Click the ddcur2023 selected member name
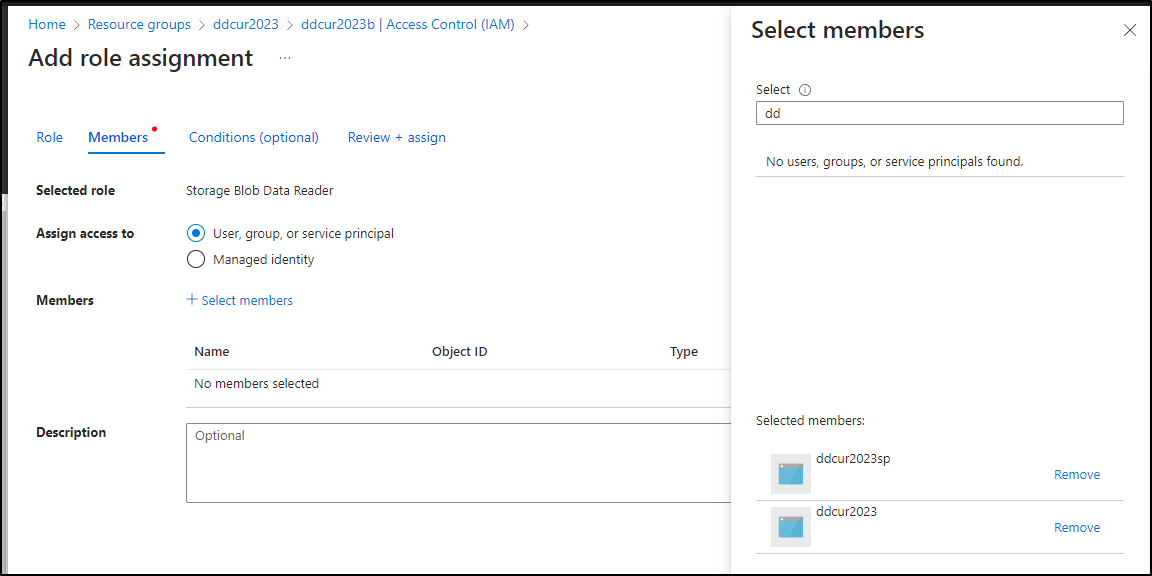This screenshot has height=576, width=1152. tap(846, 511)
